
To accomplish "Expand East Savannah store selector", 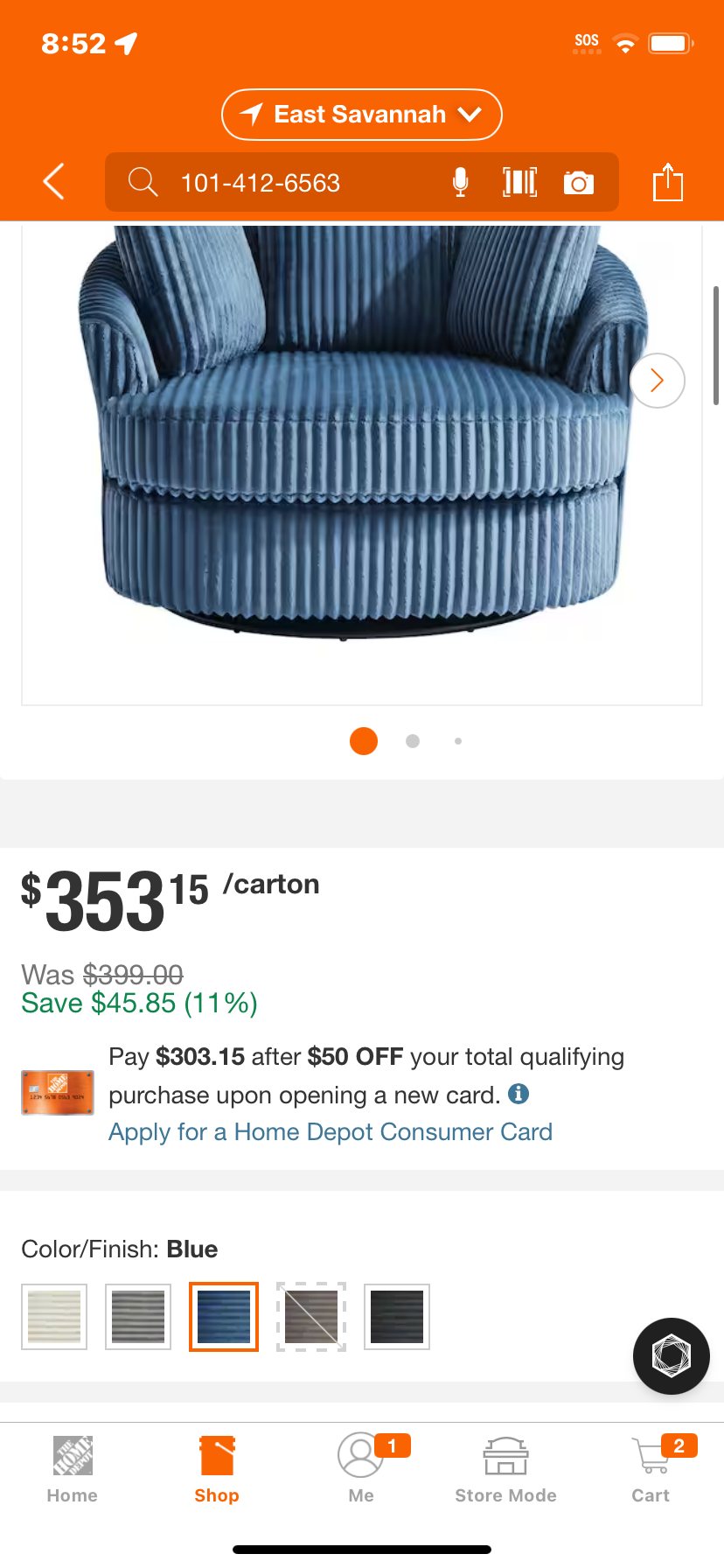I will pyautogui.click(x=362, y=115).
